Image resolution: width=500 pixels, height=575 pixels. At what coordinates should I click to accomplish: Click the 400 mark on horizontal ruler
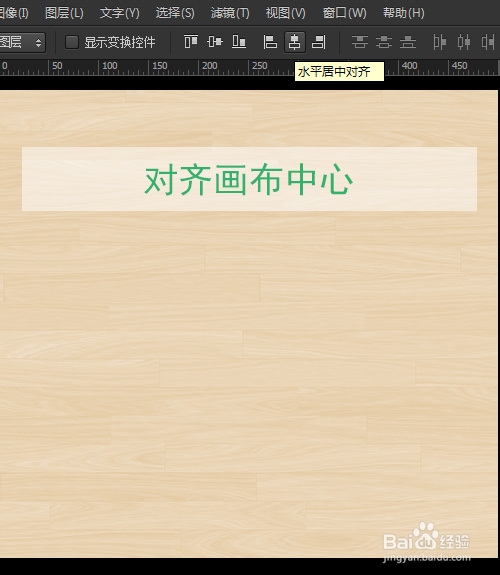coord(409,66)
